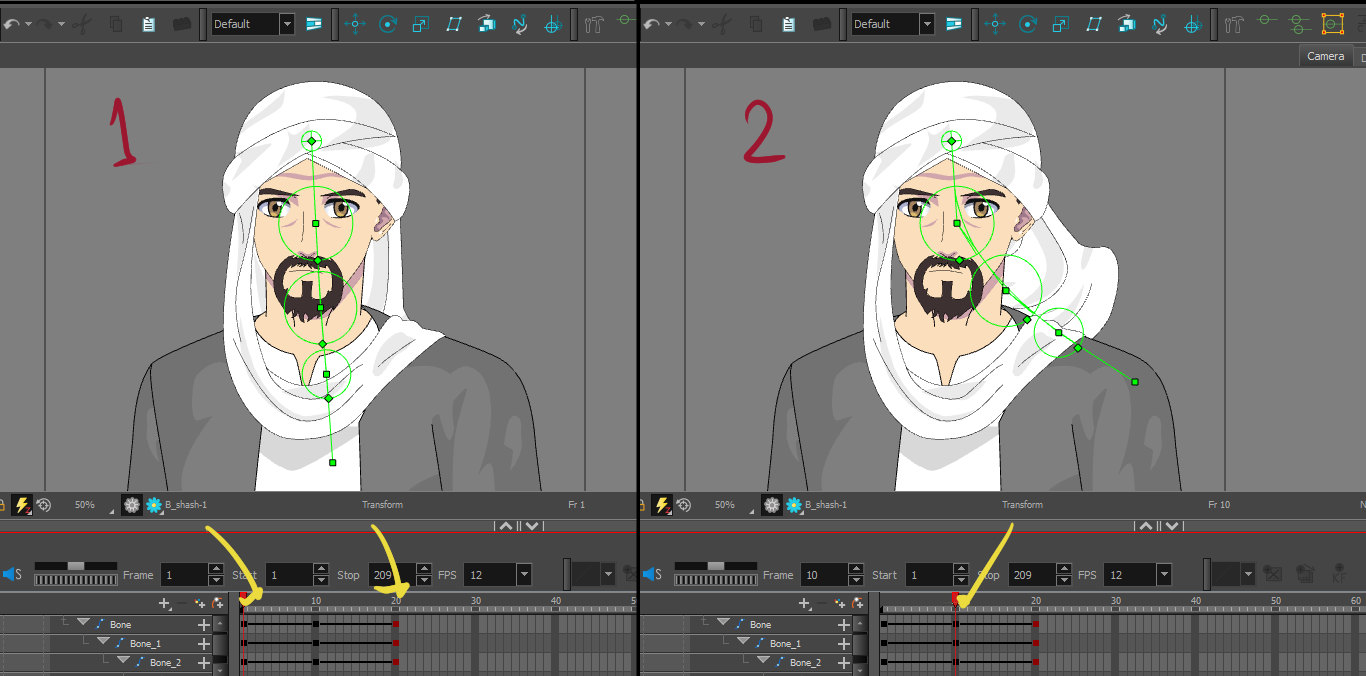Screen dimensions: 1366x676
Task: Select the Rotate tool
Action: tap(388, 24)
